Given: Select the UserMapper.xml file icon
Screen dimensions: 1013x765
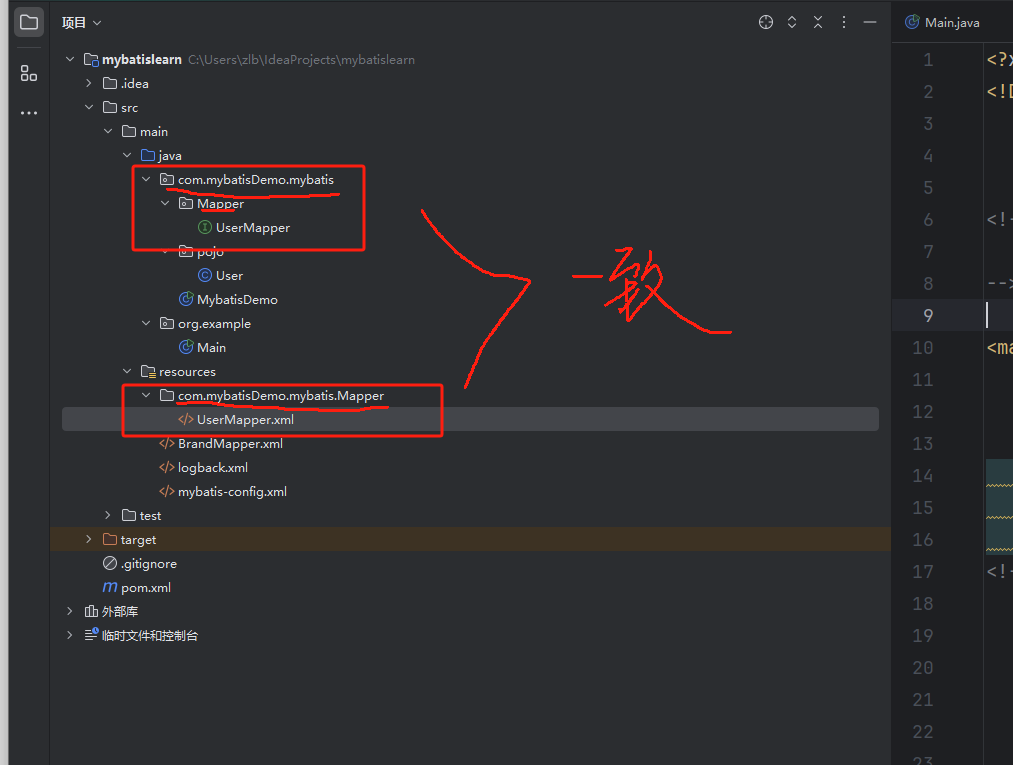Looking at the screenshot, I should [x=186, y=419].
